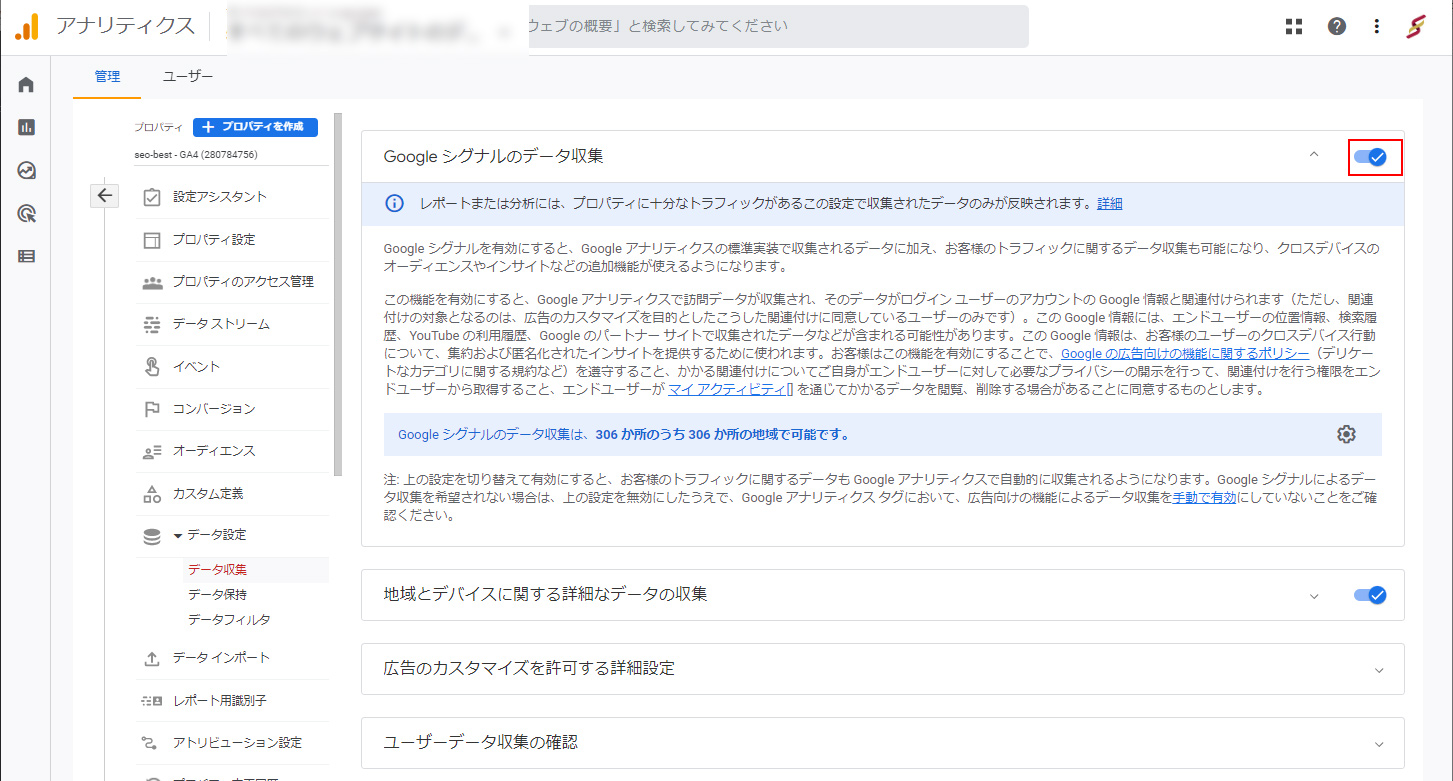Click the プロパティを作成 button
Screen dimensions: 1453x781
pyautogui.click(x=255, y=127)
